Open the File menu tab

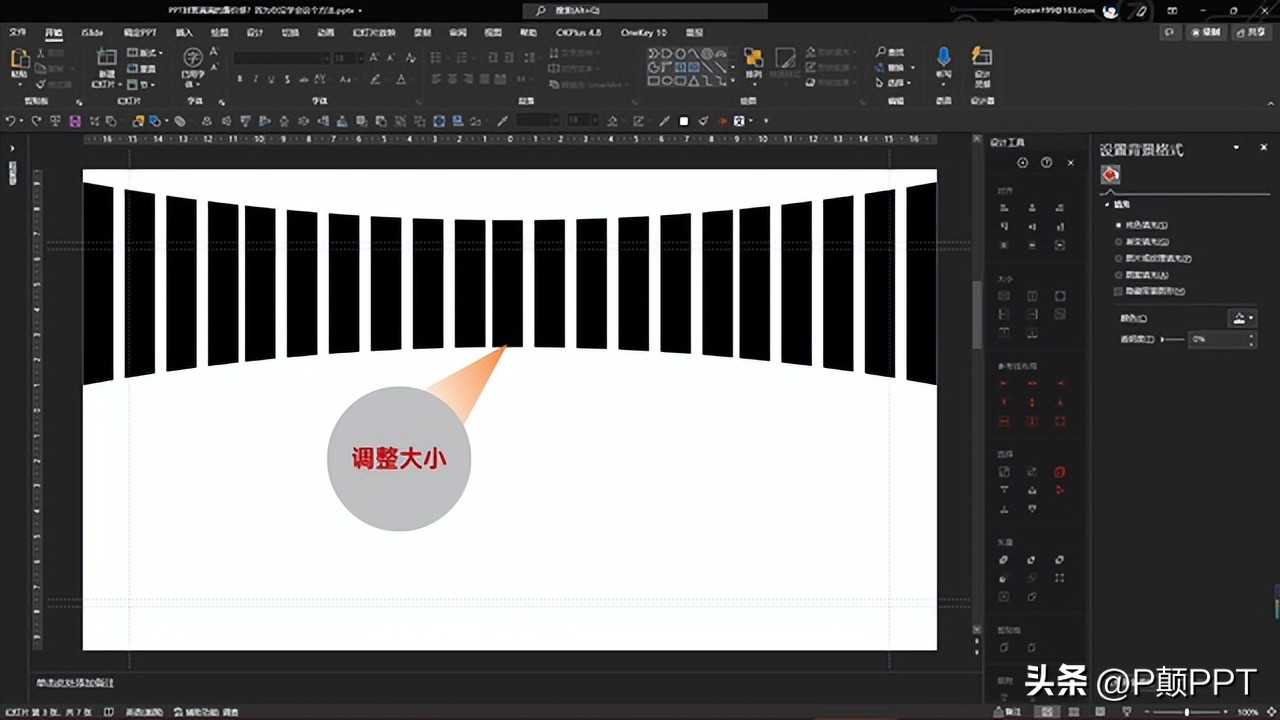[x=17, y=32]
